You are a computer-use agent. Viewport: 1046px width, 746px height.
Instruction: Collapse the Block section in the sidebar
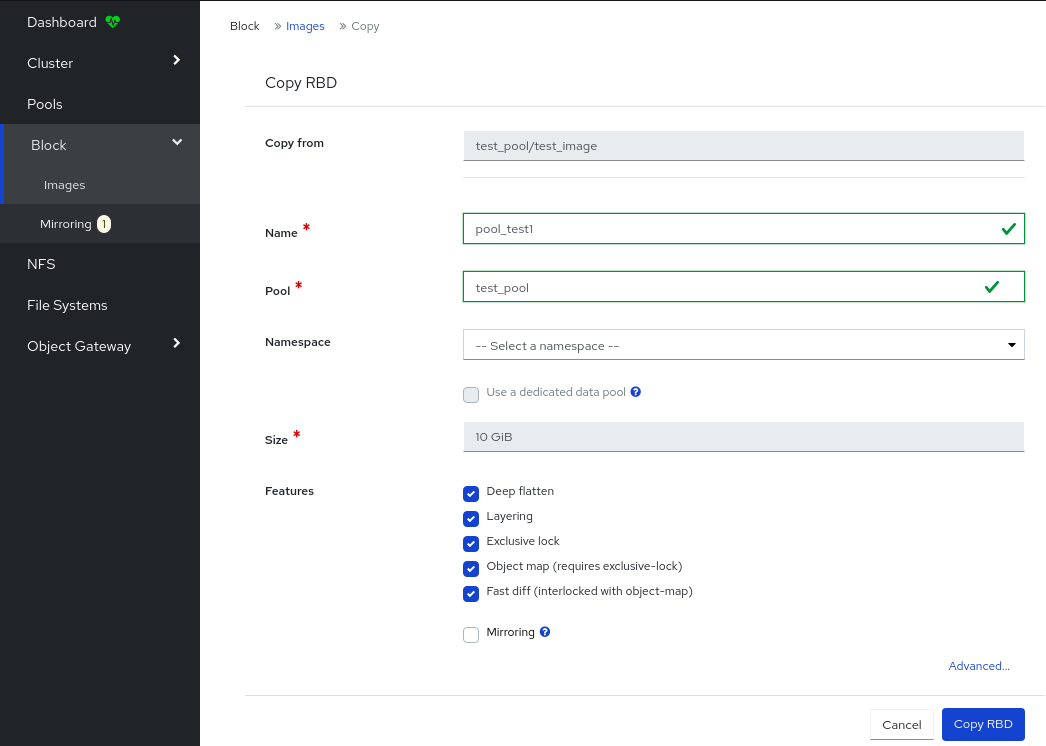pyautogui.click(x=100, y=144)
